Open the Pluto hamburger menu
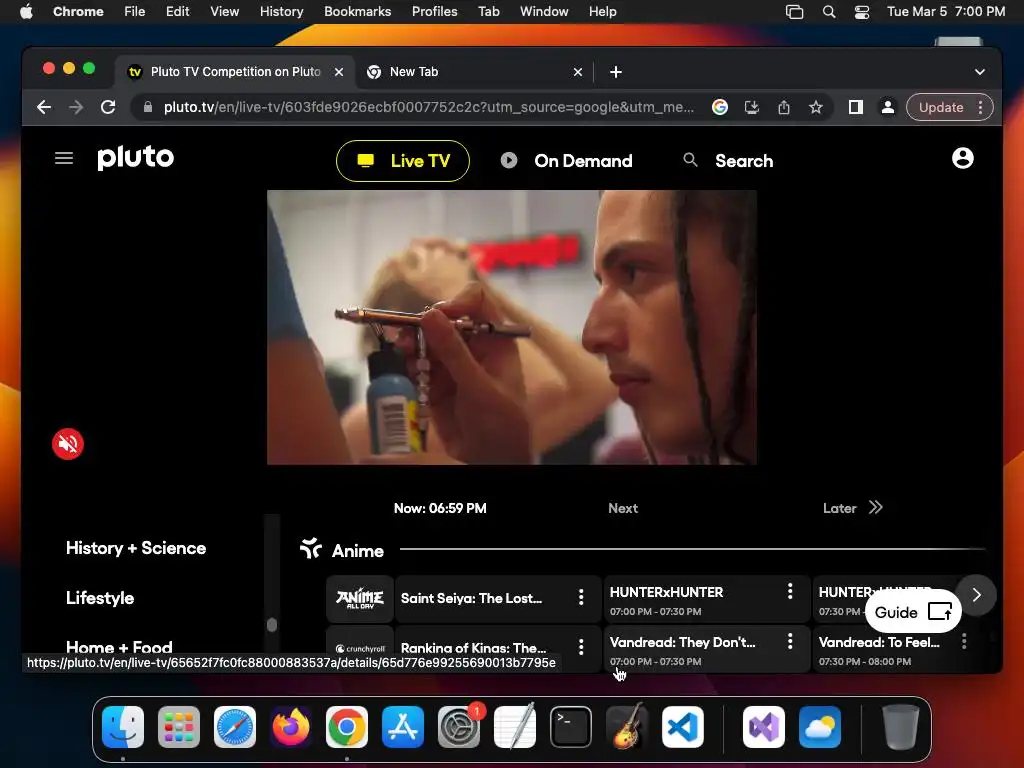This screenshot has width=1024, height=768. (63, 158)
